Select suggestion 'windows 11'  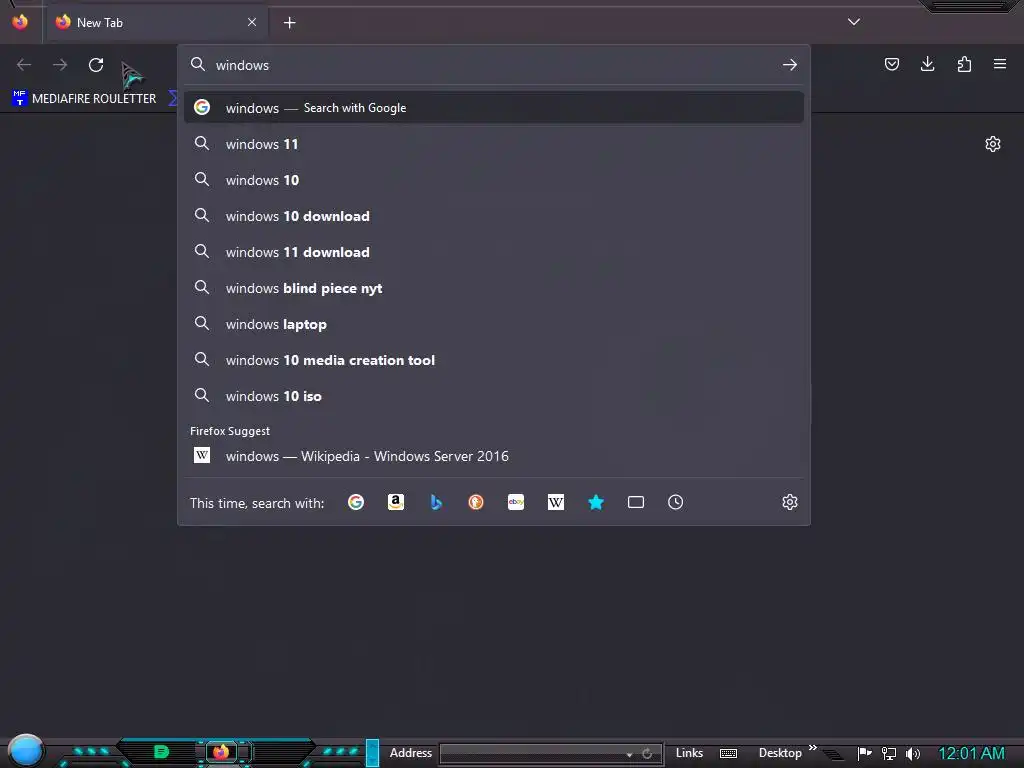click(x=494, y=144)
